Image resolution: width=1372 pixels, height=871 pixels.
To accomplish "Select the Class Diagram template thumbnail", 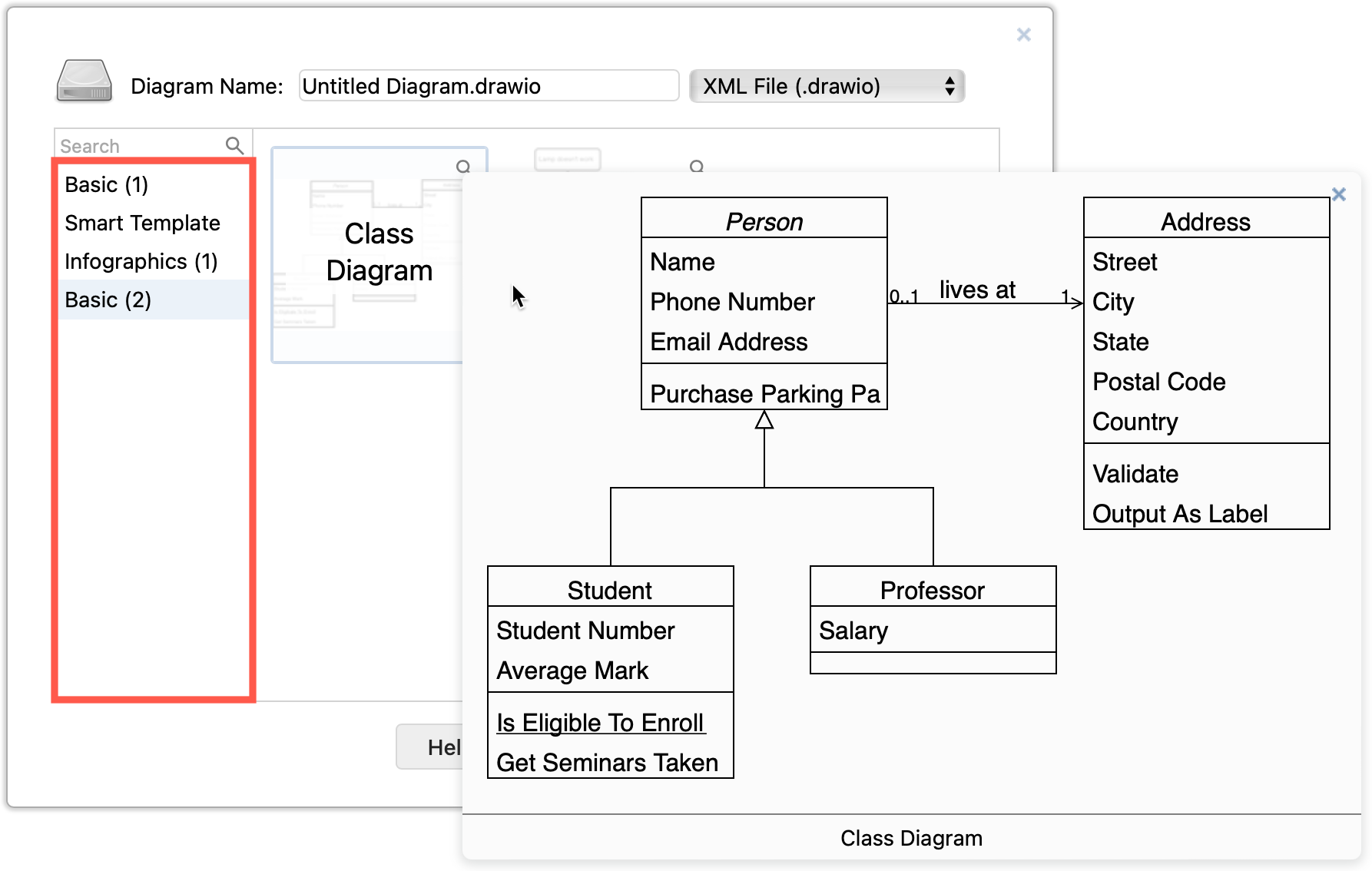I will coord(379,253).
